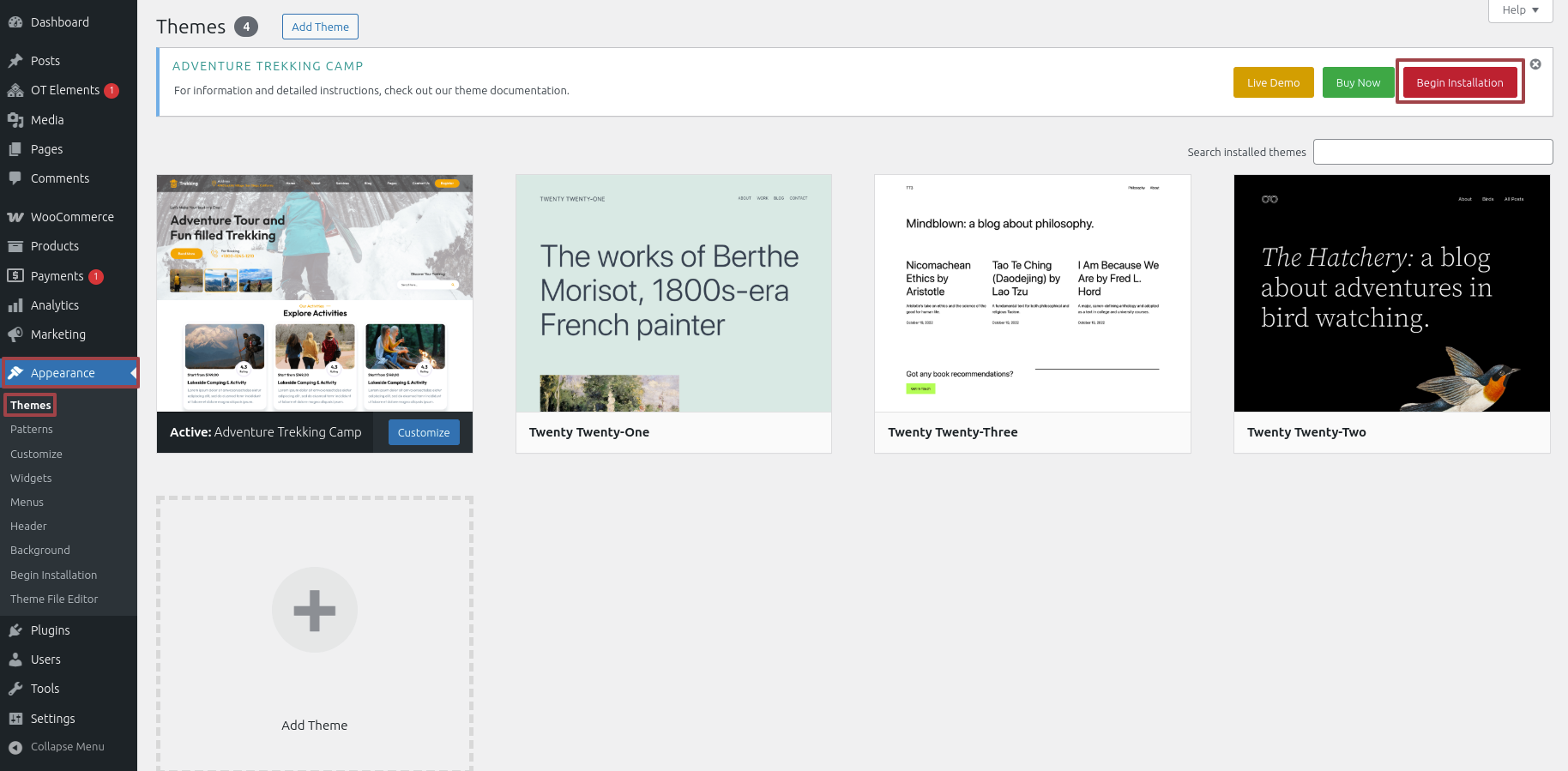Click the Payments dollar icon

[x=15, y=275]
